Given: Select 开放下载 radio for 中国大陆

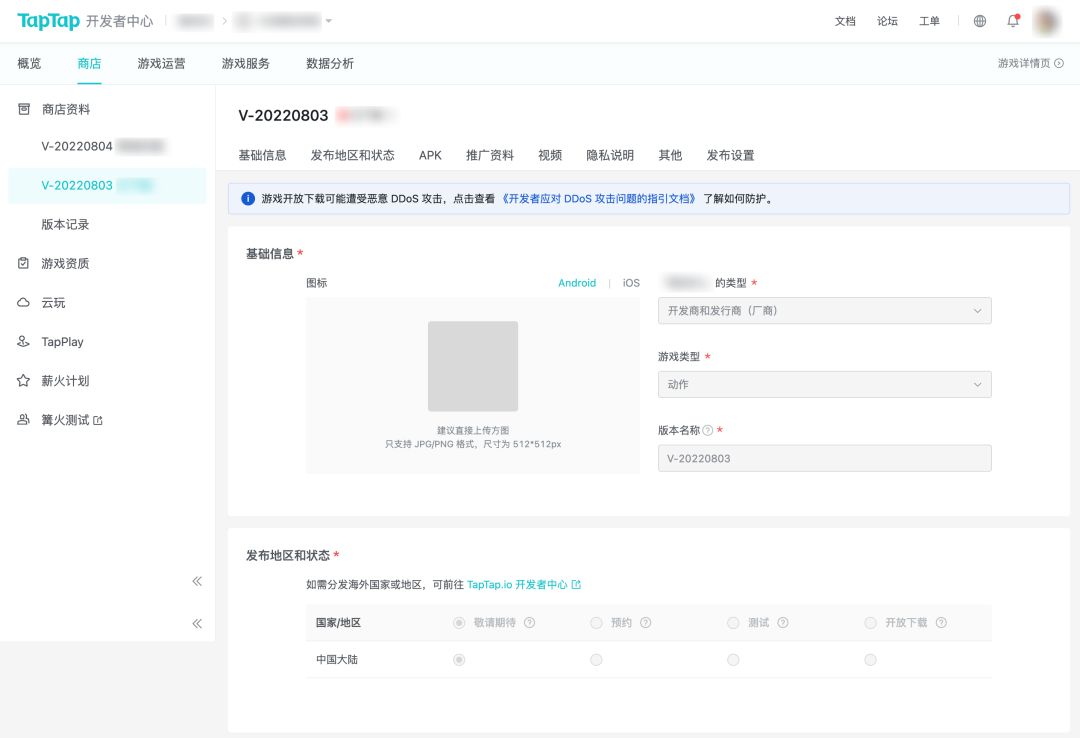Looking at the screenshot, I should [870, 660].
